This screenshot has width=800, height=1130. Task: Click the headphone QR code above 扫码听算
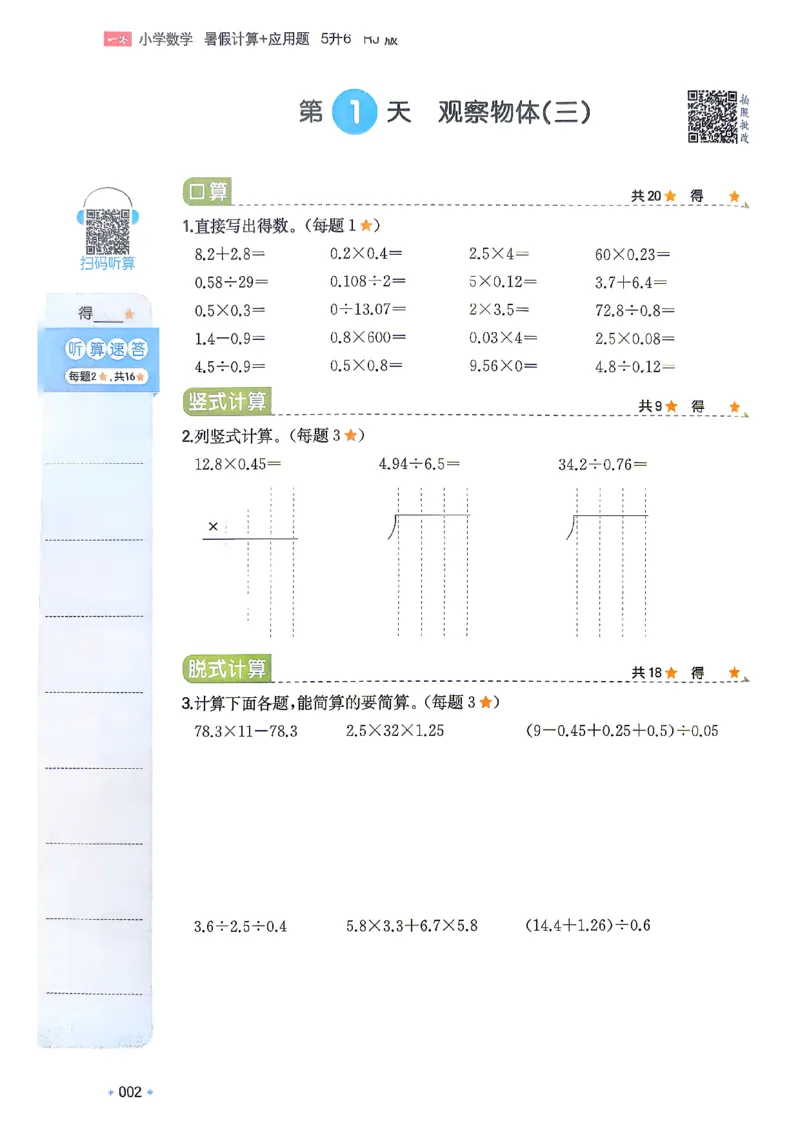pos(107,231)
